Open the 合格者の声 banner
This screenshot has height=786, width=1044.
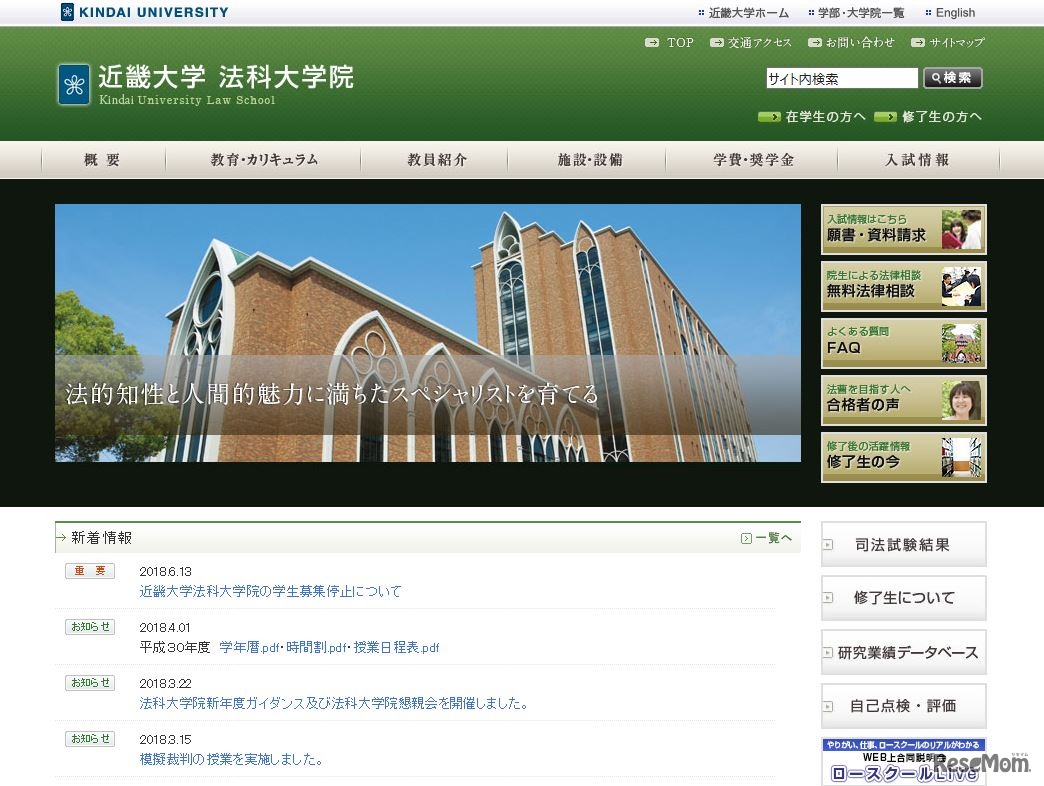click(x=902, y=400)
